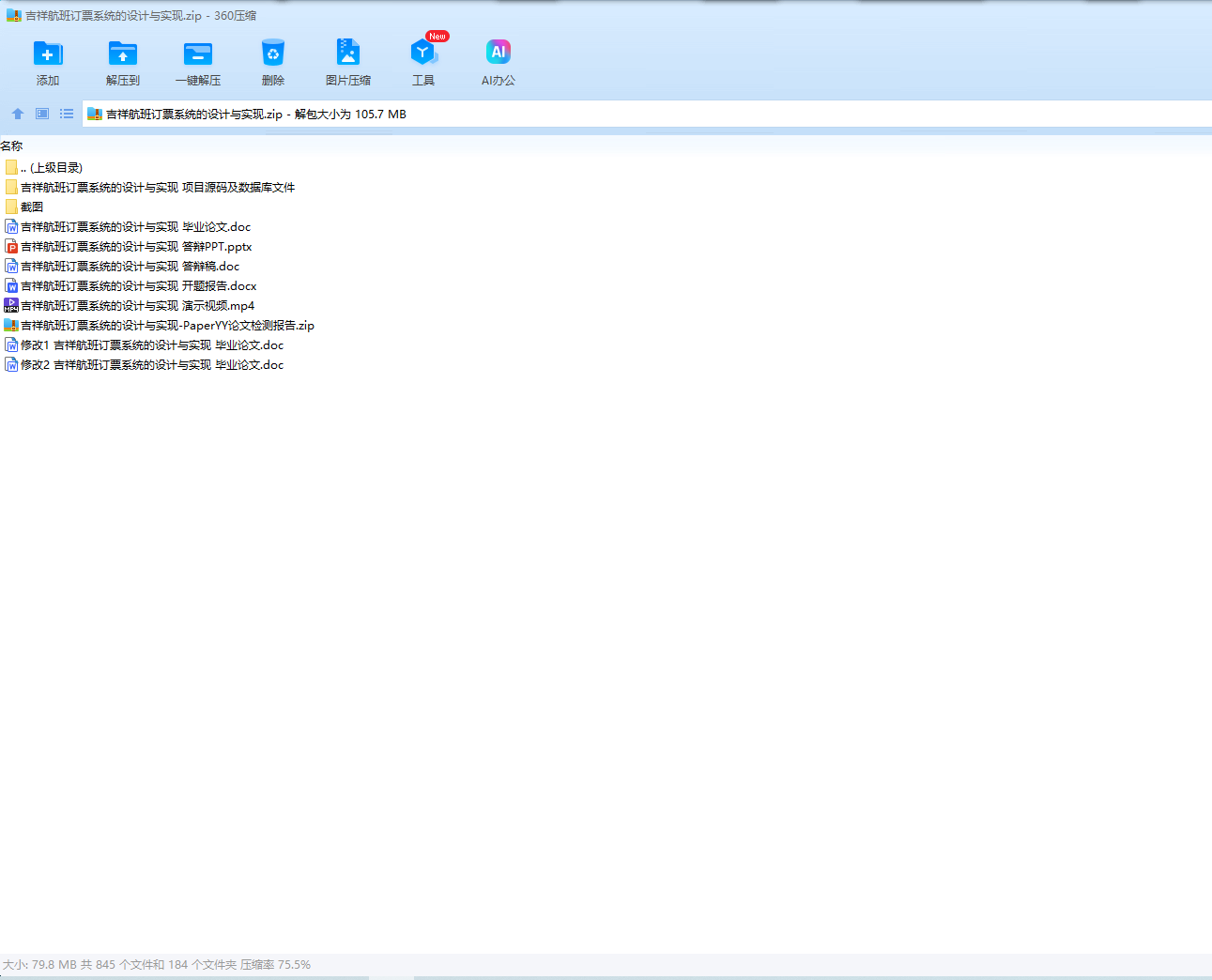Screen dimensions: 1212x980
Task: Click the up-directory arrow icon
Action: (x=18, y=114)
